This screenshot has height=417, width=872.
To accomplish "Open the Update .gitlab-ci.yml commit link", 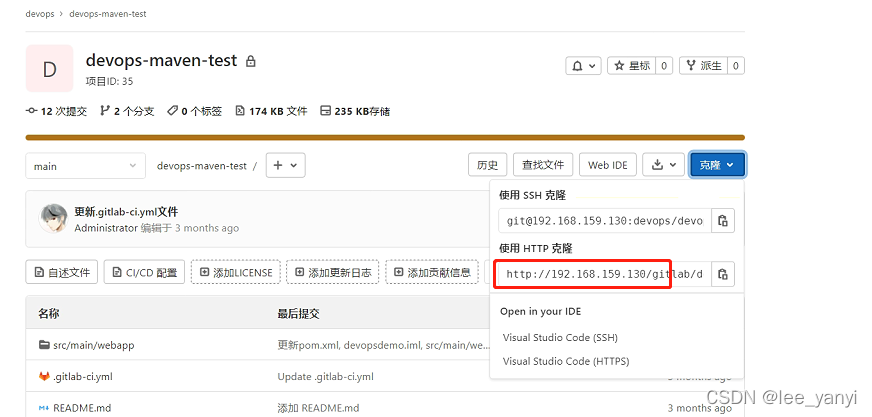I will (x=325, y=376).
